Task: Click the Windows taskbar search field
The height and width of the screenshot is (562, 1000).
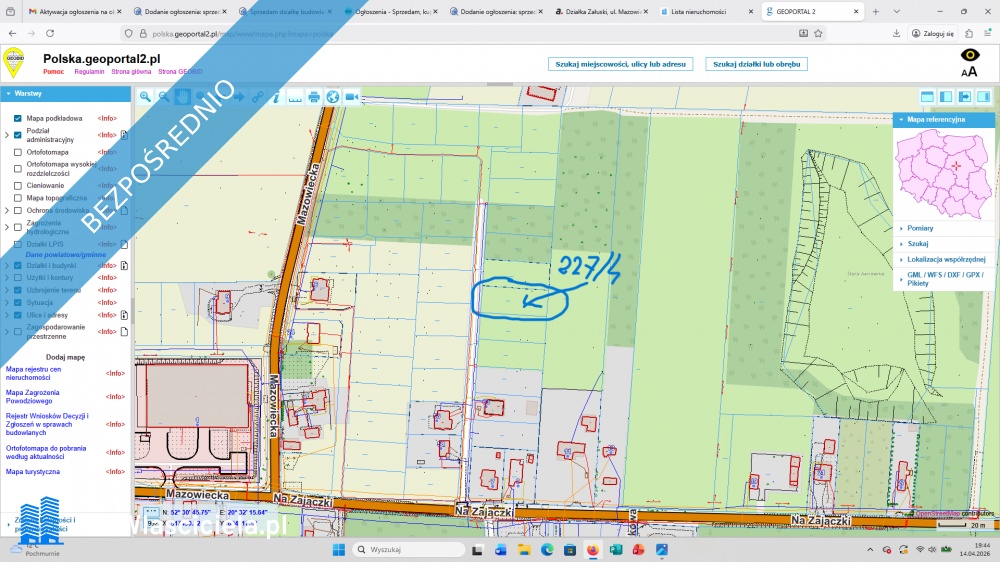Action: coord(410,550)
